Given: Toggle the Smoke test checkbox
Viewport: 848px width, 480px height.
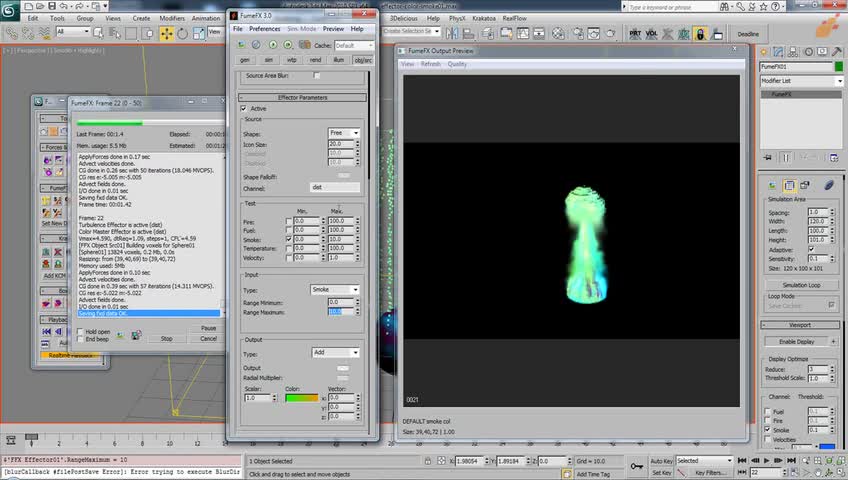Looking at the screenshot, I should (x=289, y=239).
